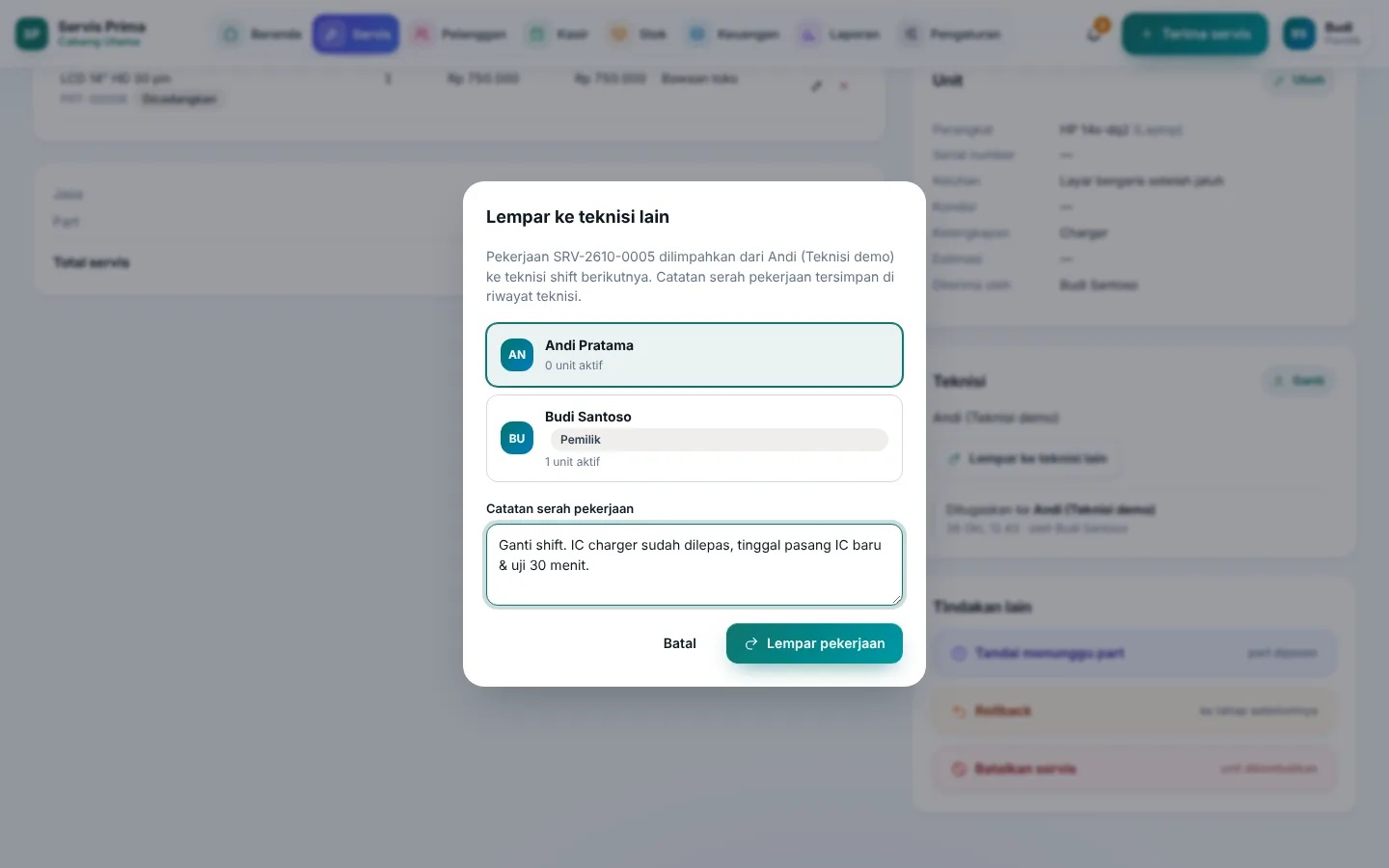Click Batal to cancel the handover
The width and height of the screenshot is (1389, 868).
tap(680, 643)
